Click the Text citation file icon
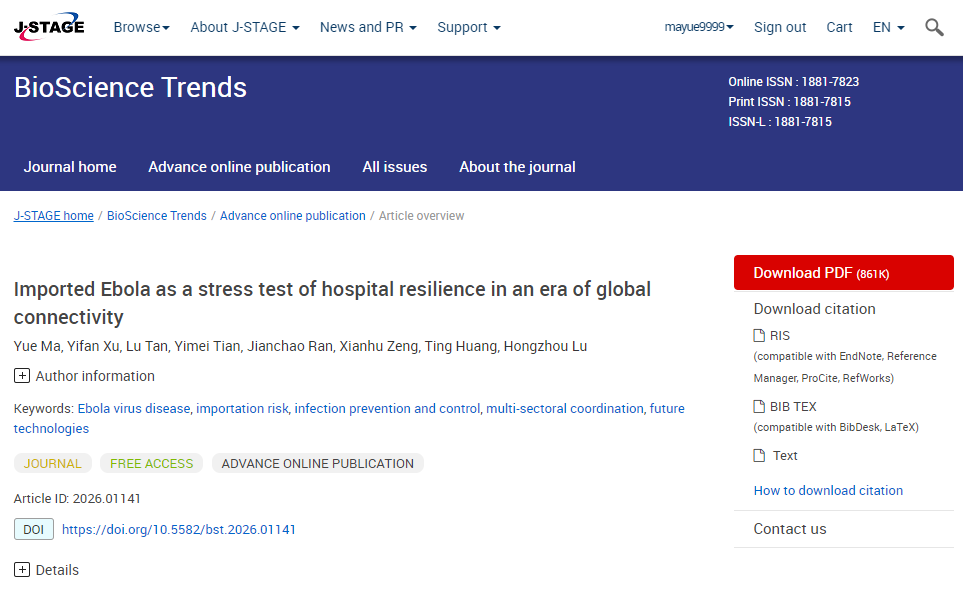The height and width of the screenshot is (590, 963). coord(759,456)
